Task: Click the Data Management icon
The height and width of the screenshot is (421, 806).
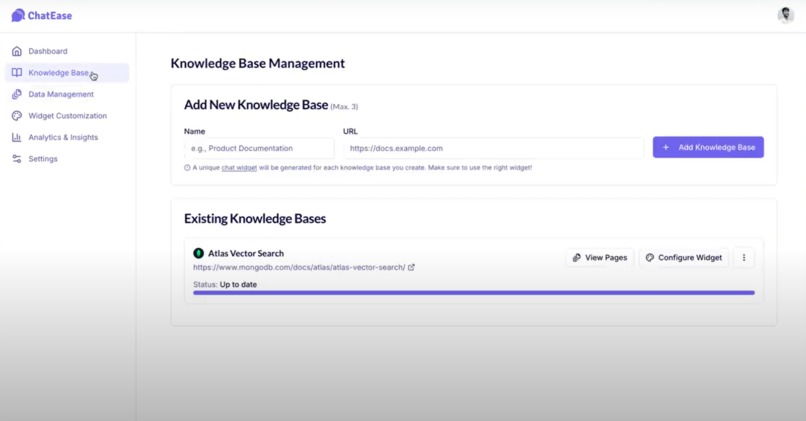Action: pos(17,94)
